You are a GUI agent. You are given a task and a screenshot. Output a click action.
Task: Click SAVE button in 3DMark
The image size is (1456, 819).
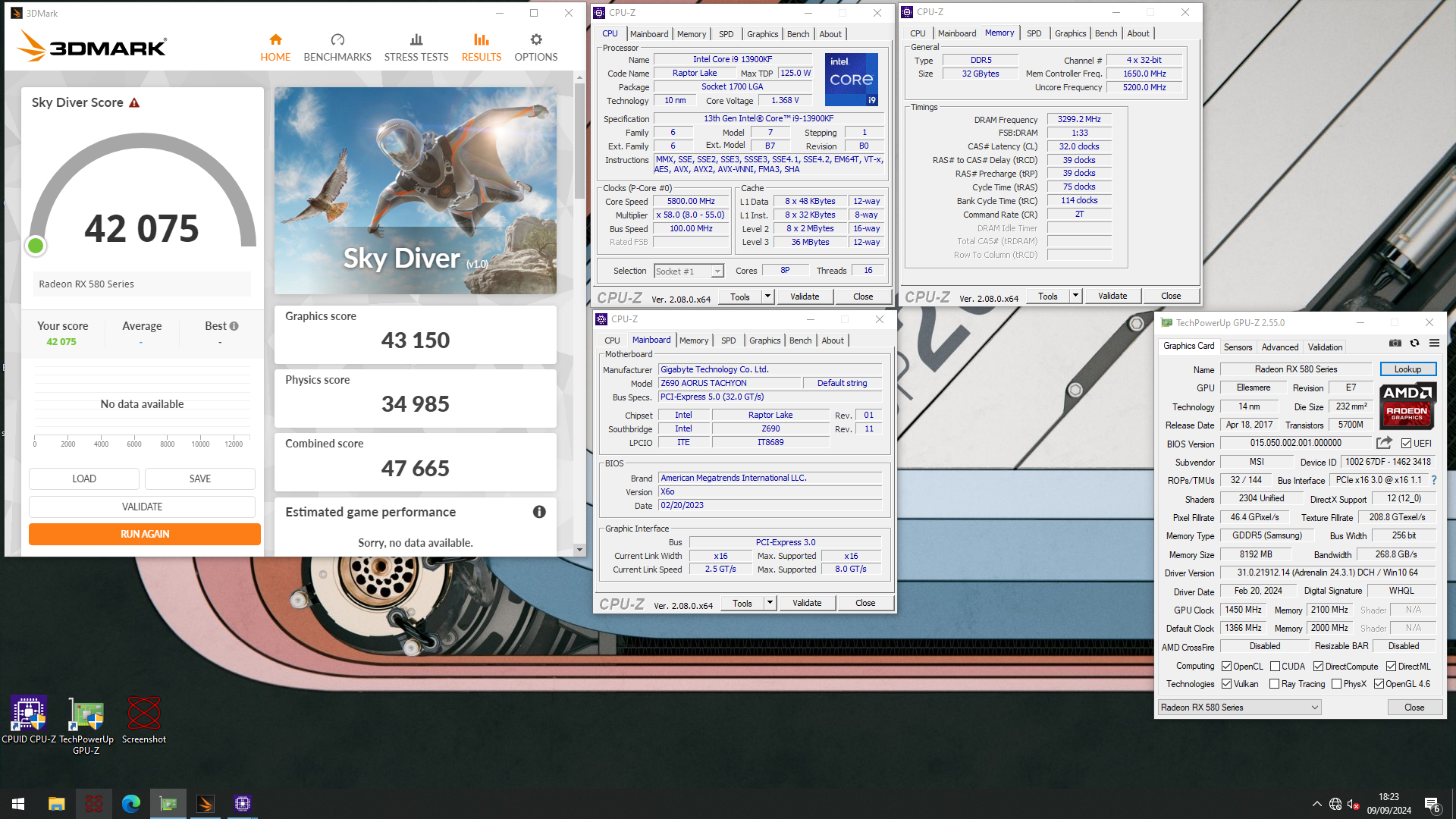pos(200,479)
